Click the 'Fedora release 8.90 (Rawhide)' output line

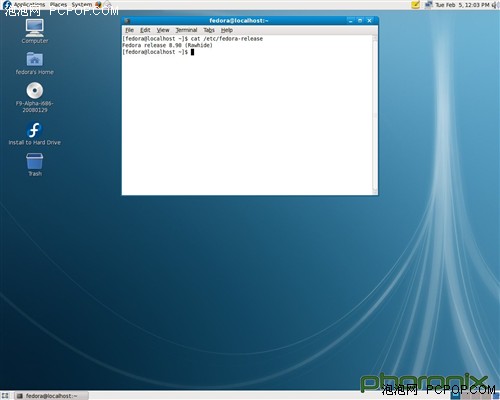(167, 45)
